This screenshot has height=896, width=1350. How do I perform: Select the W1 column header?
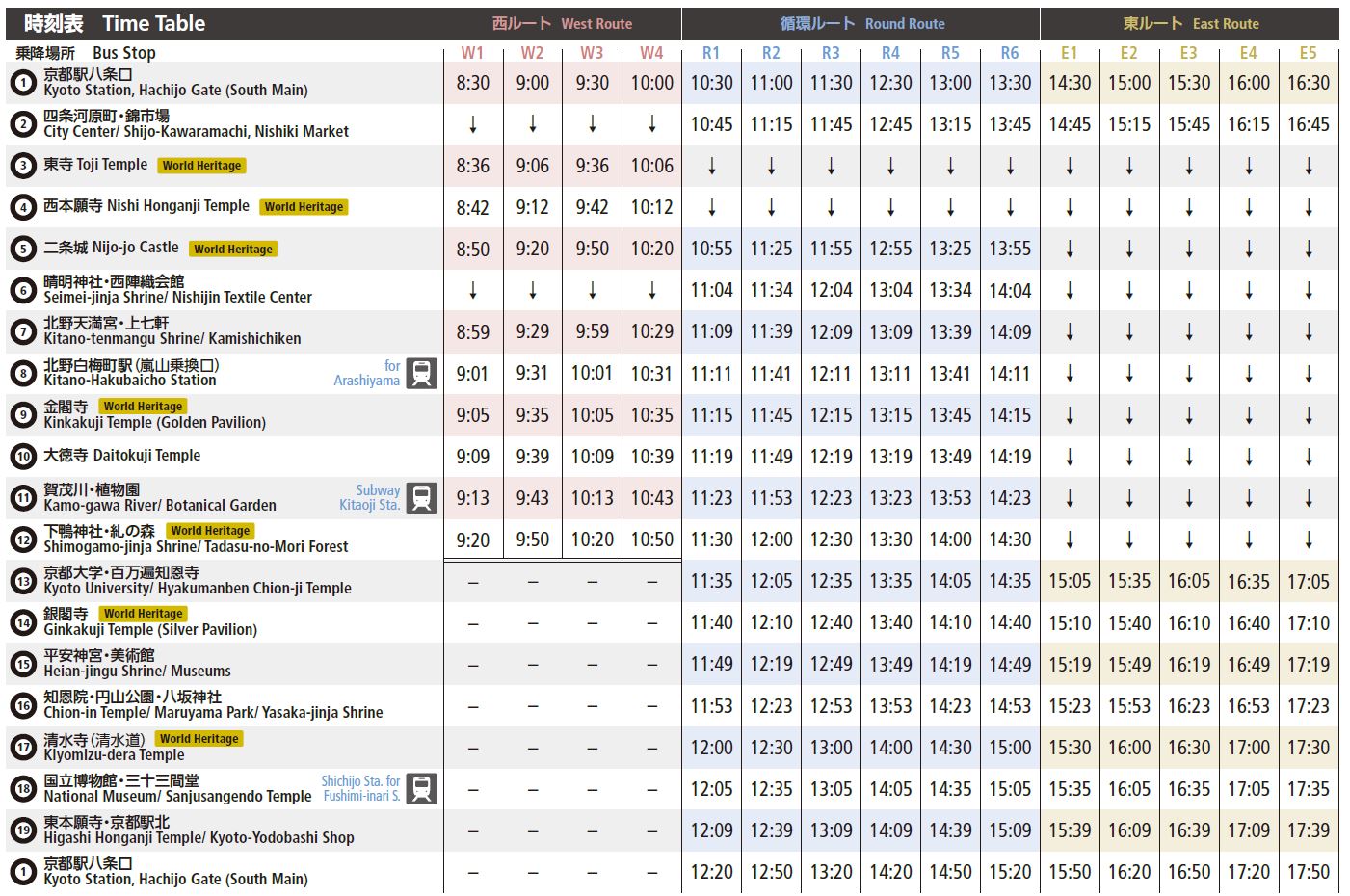coord(472,53)
